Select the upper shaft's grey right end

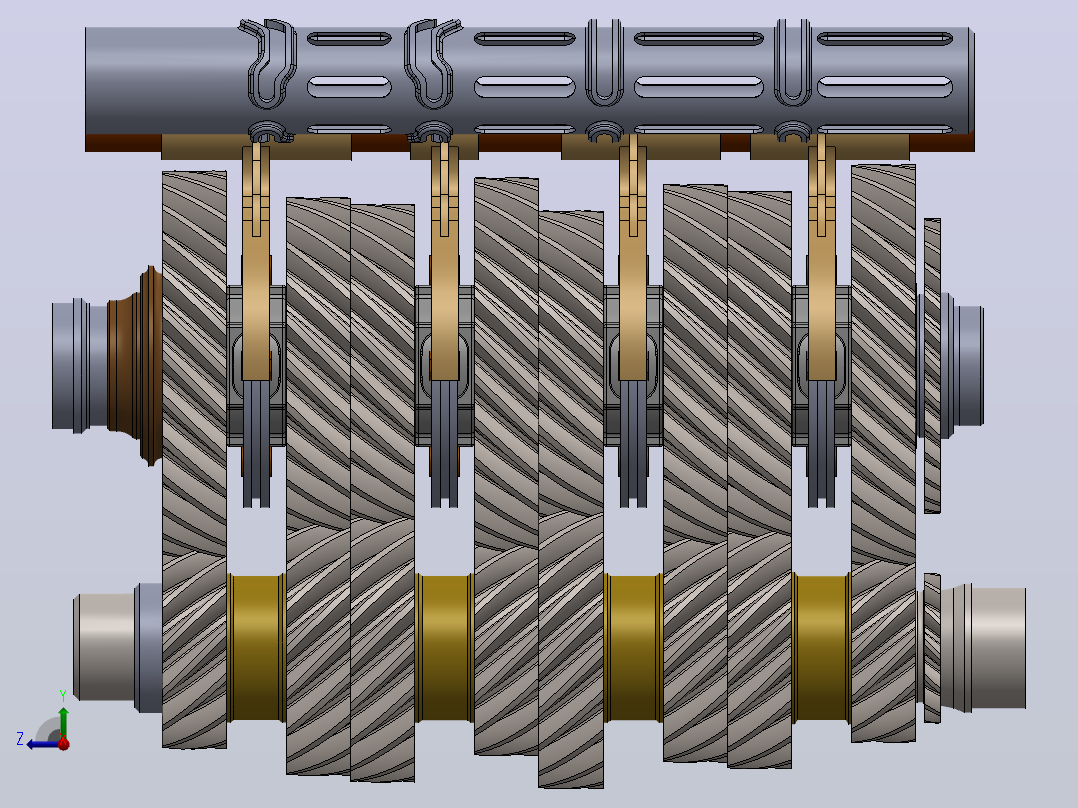tap(961, 365)
